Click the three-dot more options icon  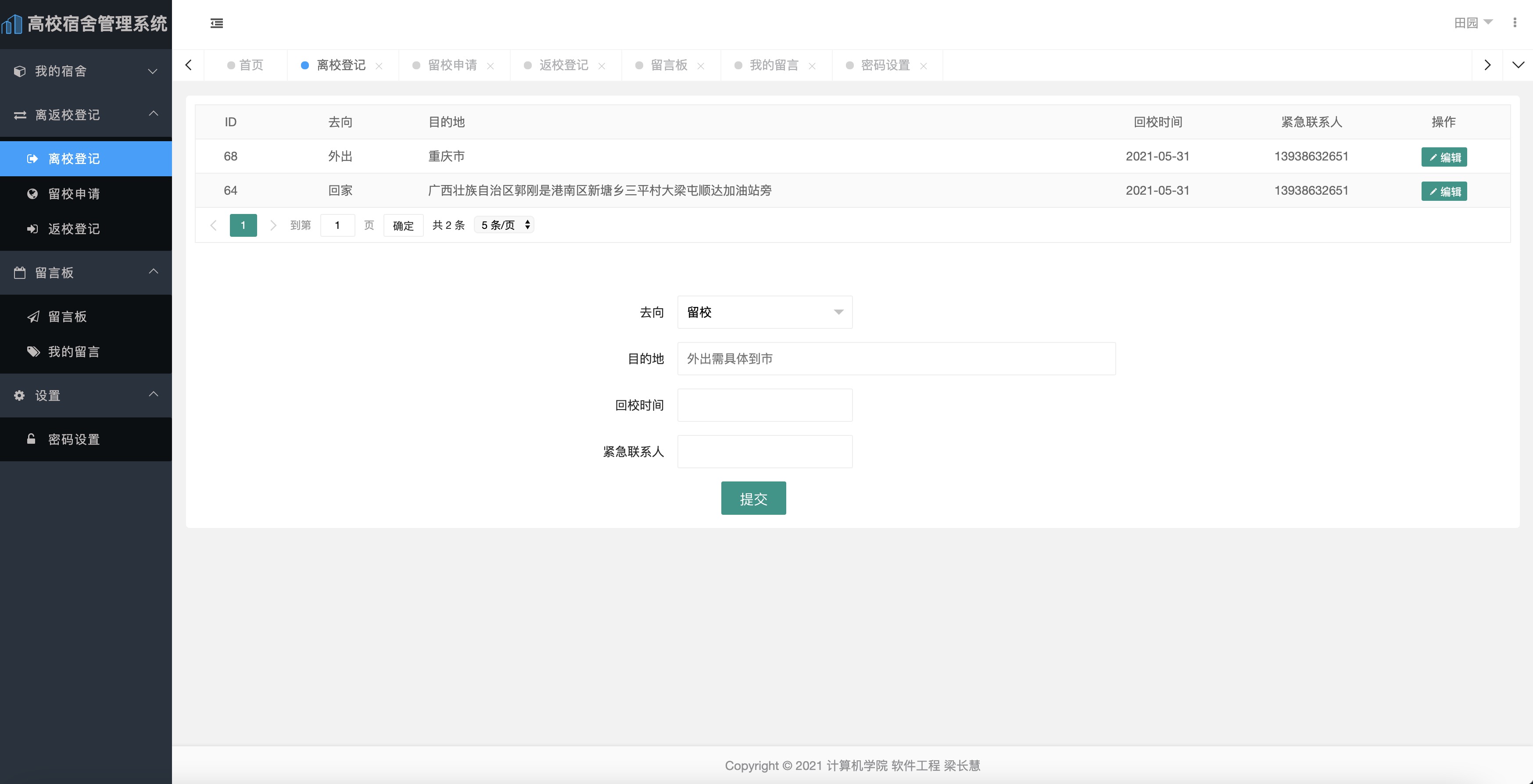(x=1514, y=23)
